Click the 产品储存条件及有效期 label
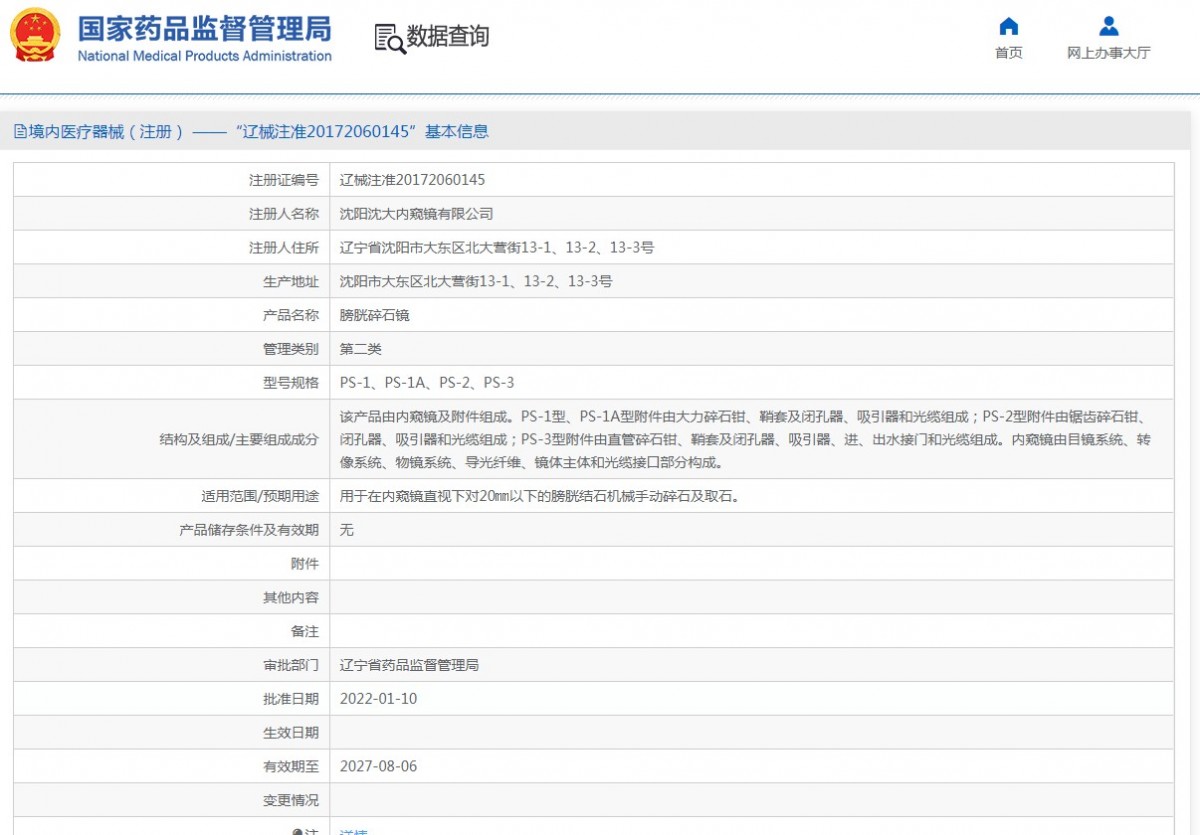The width and height of the screenshot is (1200, 835). (x=249, y=530)
